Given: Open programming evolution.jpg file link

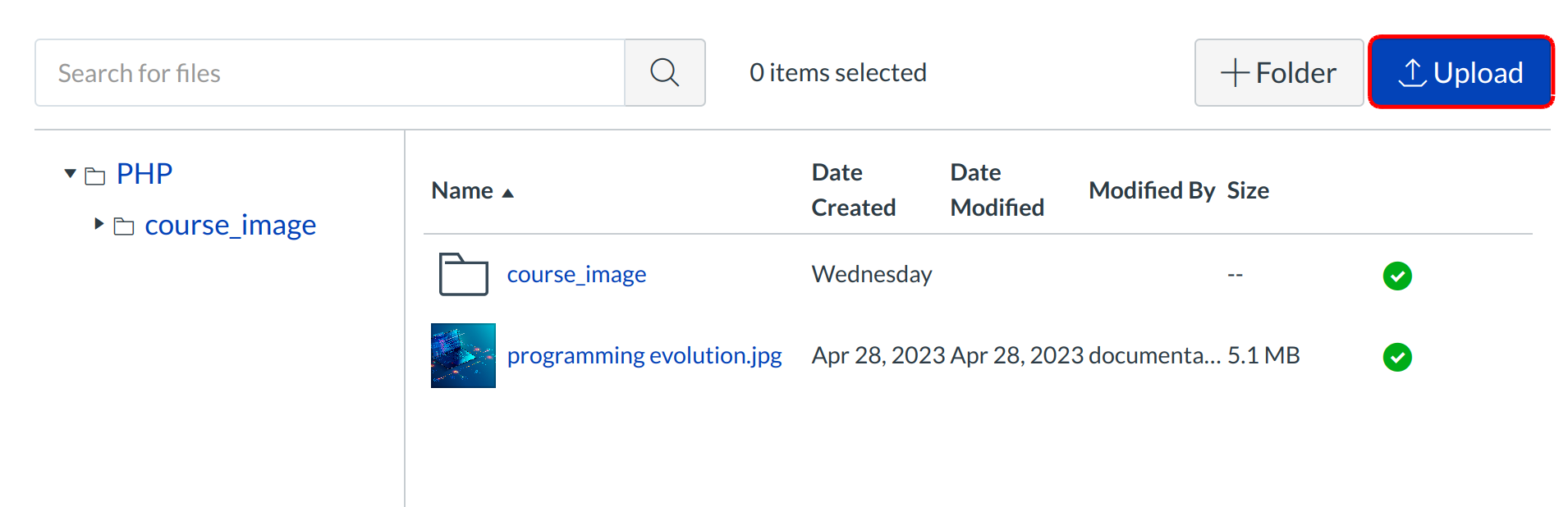Looking at the screenshot, I should pos(644,355).
